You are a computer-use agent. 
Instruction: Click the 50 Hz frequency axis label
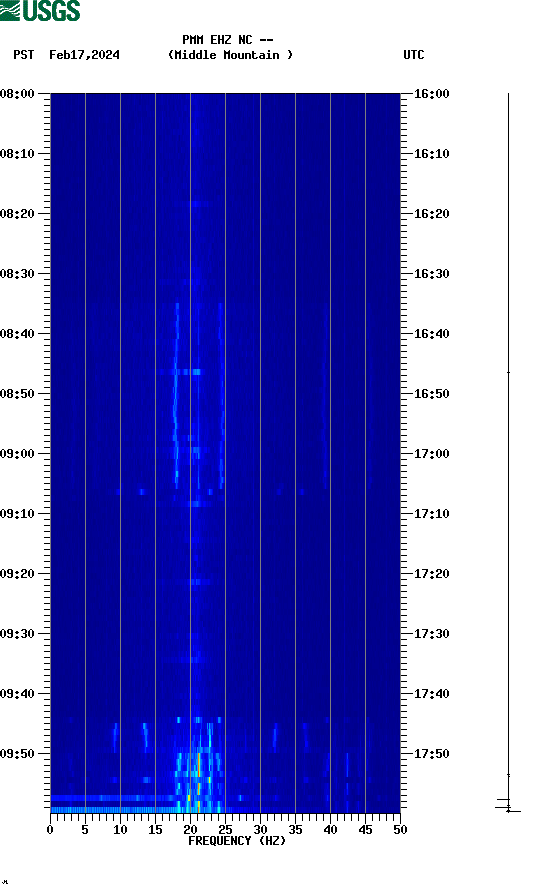[x=400, y=830]
